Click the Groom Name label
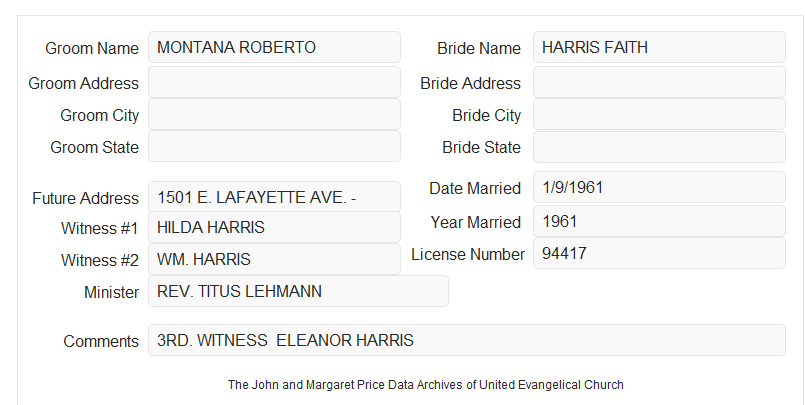Image resolution: width=805 pixels, height=405 pixels. pos(92,48)
